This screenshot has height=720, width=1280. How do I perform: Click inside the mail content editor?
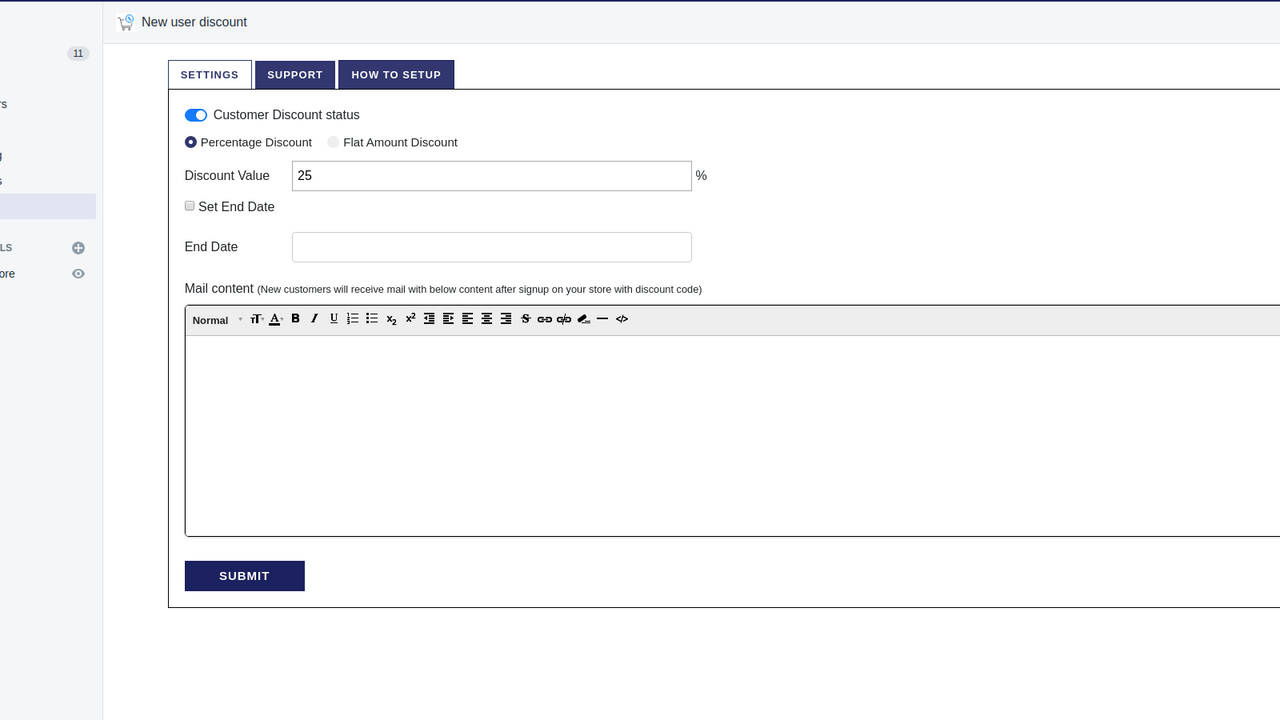point(732,436)
